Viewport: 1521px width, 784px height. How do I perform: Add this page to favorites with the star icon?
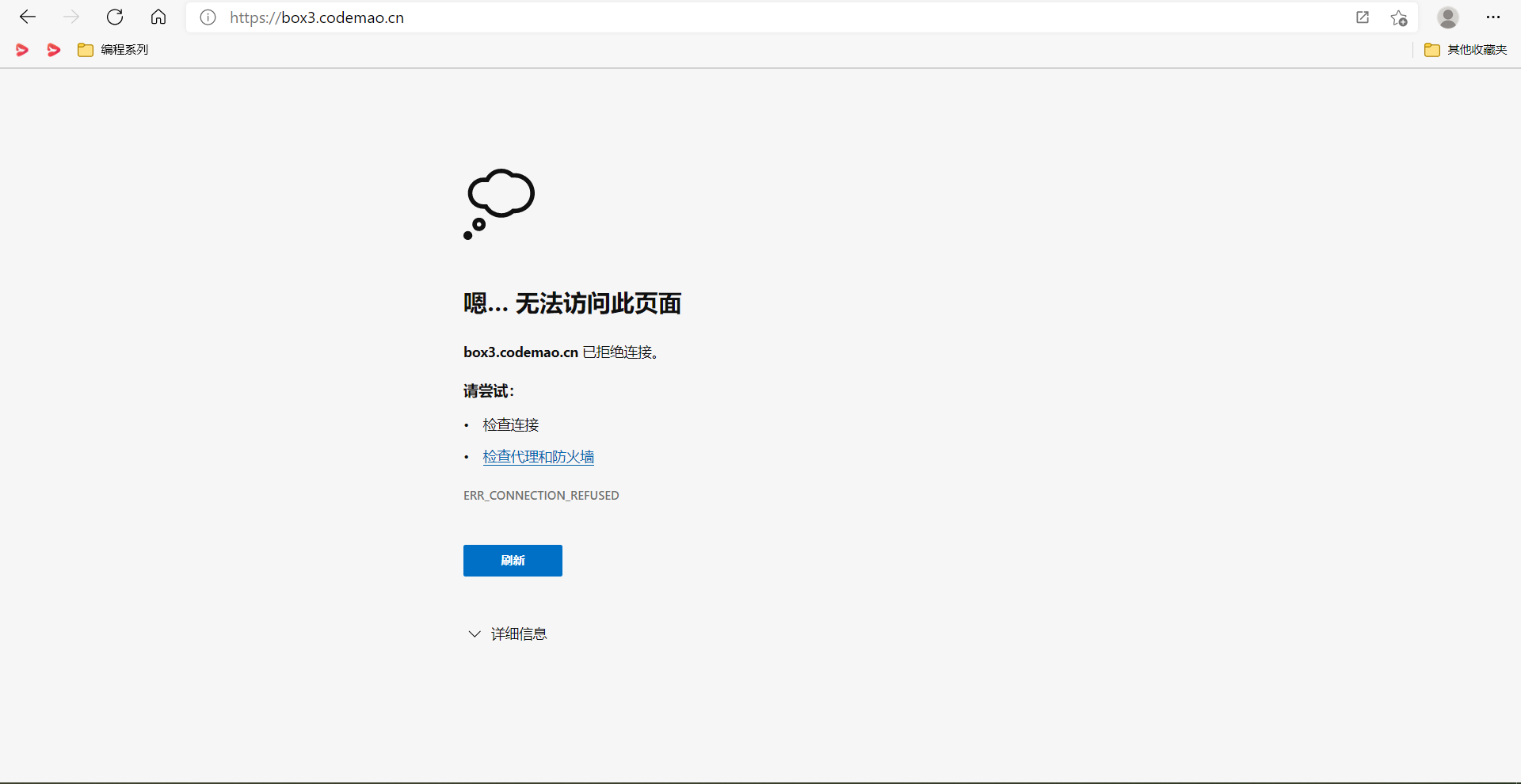pos(1399,17)
